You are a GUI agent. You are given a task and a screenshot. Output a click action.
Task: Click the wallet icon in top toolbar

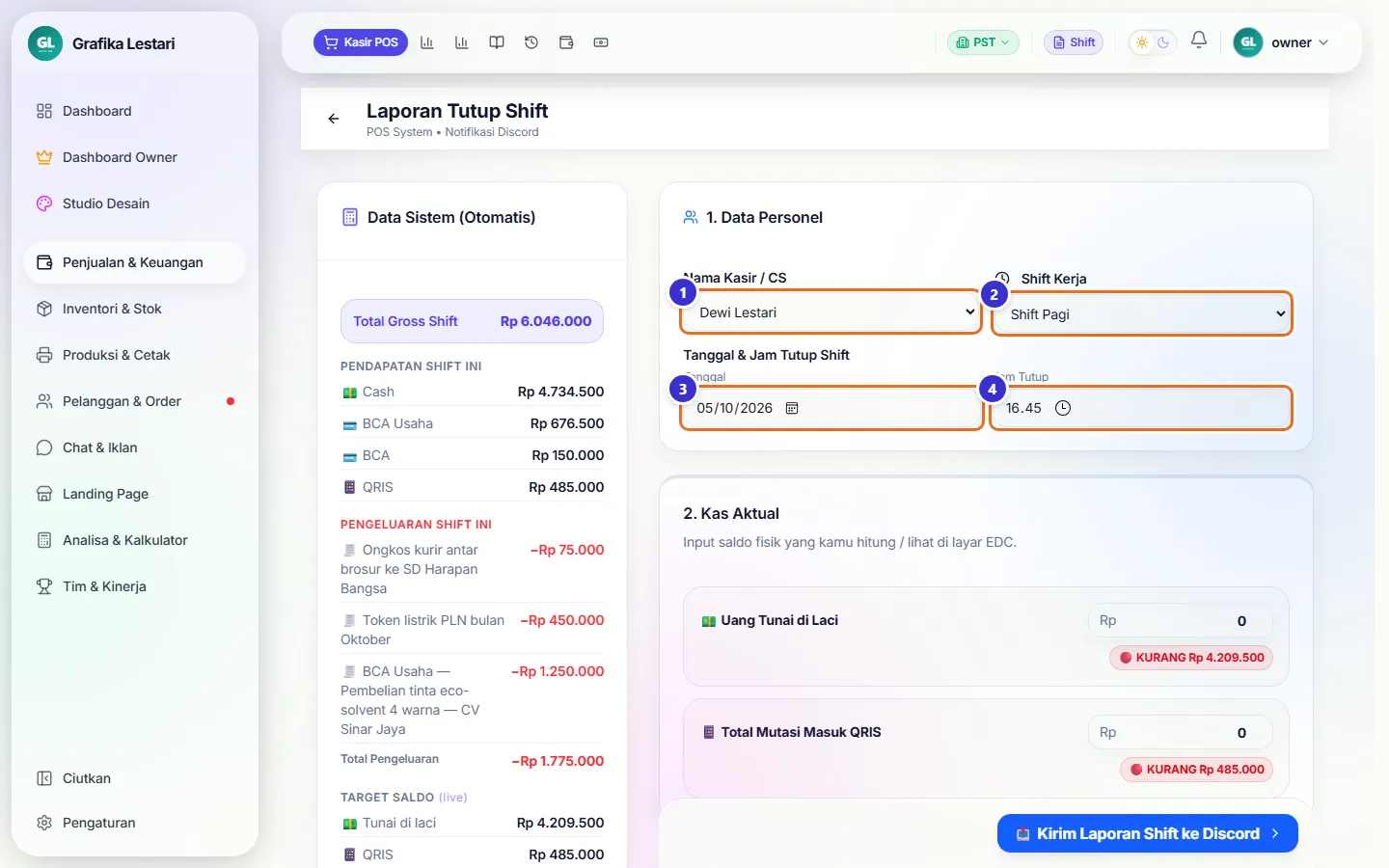tap(566, 42)
